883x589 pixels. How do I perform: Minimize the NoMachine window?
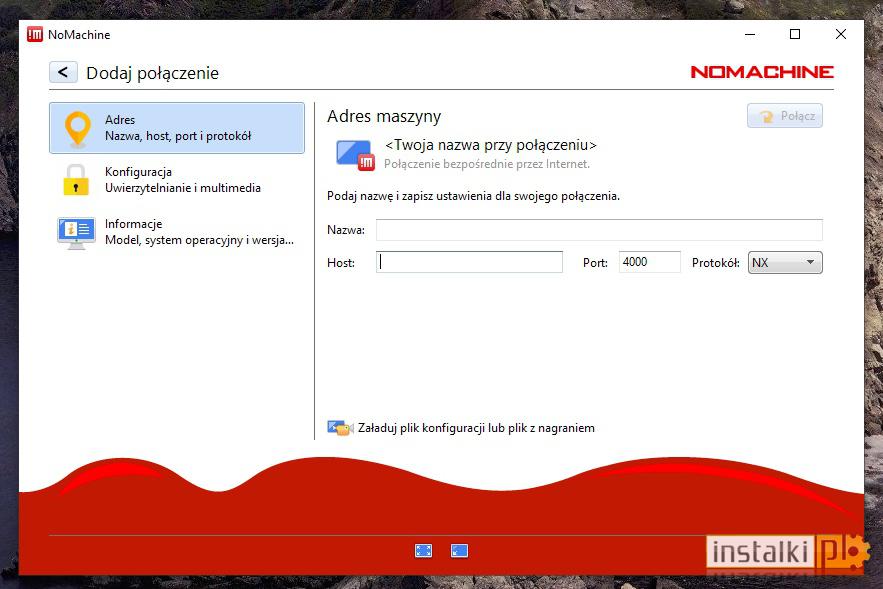tap(750, 34)
